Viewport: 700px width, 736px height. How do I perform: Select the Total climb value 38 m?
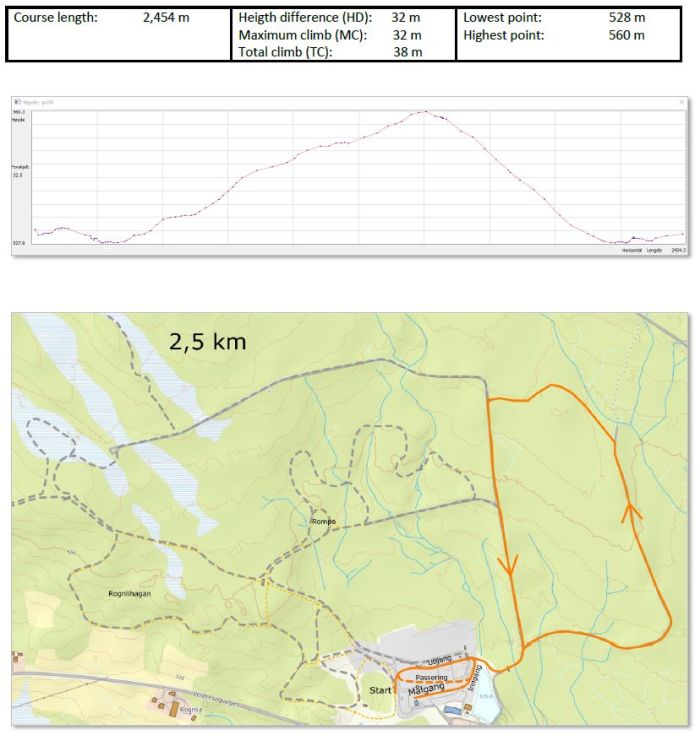click(x=408, y=52)
